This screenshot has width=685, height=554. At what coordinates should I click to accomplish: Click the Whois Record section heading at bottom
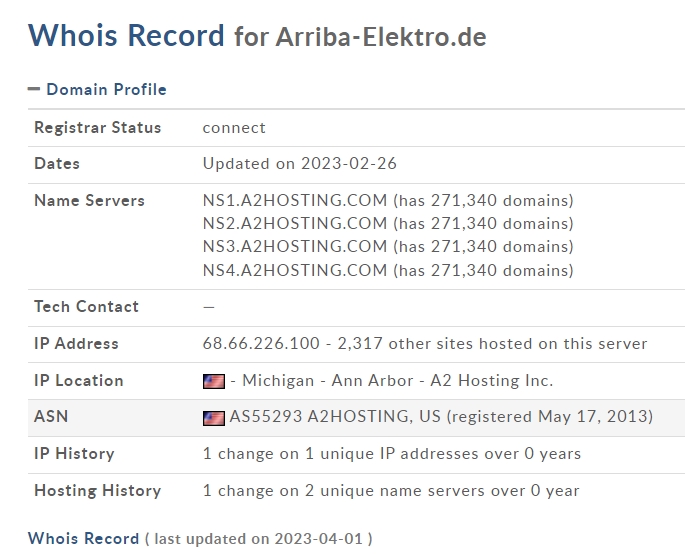point(83,538)
